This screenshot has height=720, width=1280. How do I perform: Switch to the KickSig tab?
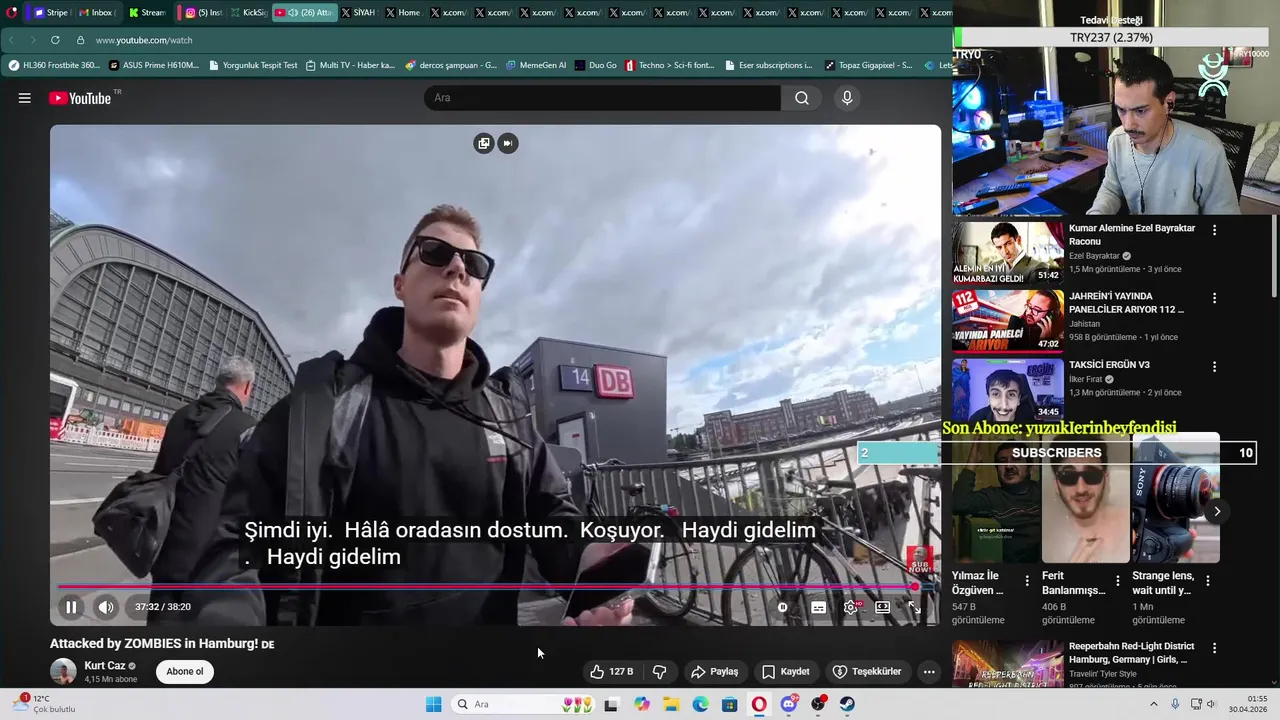[248, 13]
